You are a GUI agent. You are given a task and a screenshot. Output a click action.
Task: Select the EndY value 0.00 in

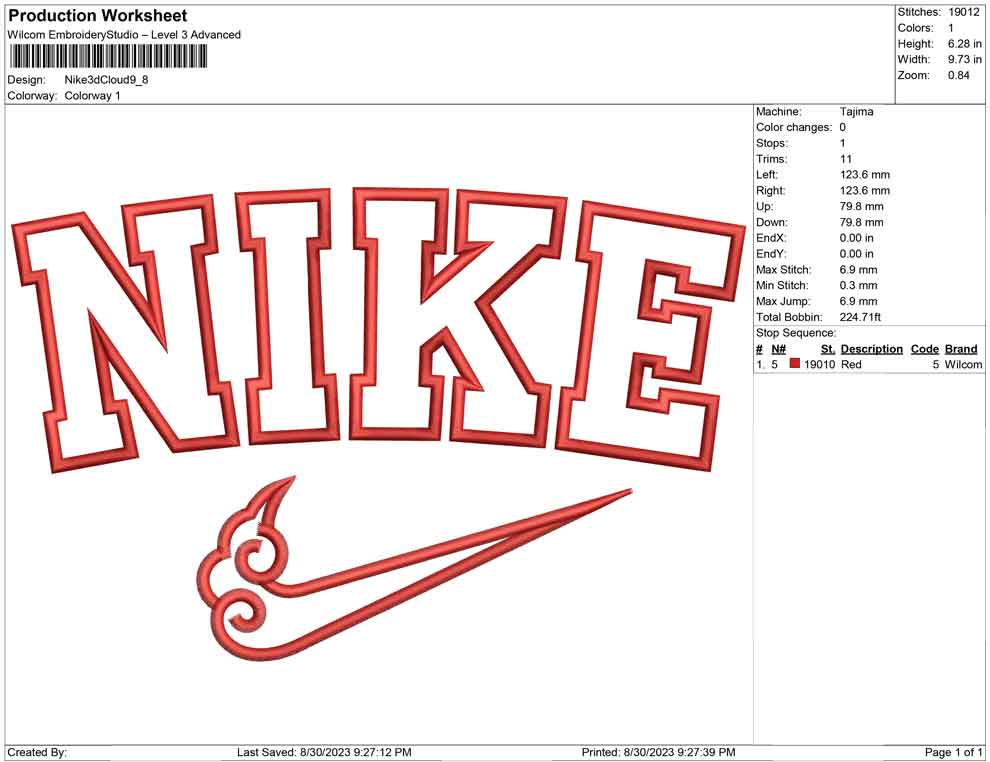(x=856, y=254)
